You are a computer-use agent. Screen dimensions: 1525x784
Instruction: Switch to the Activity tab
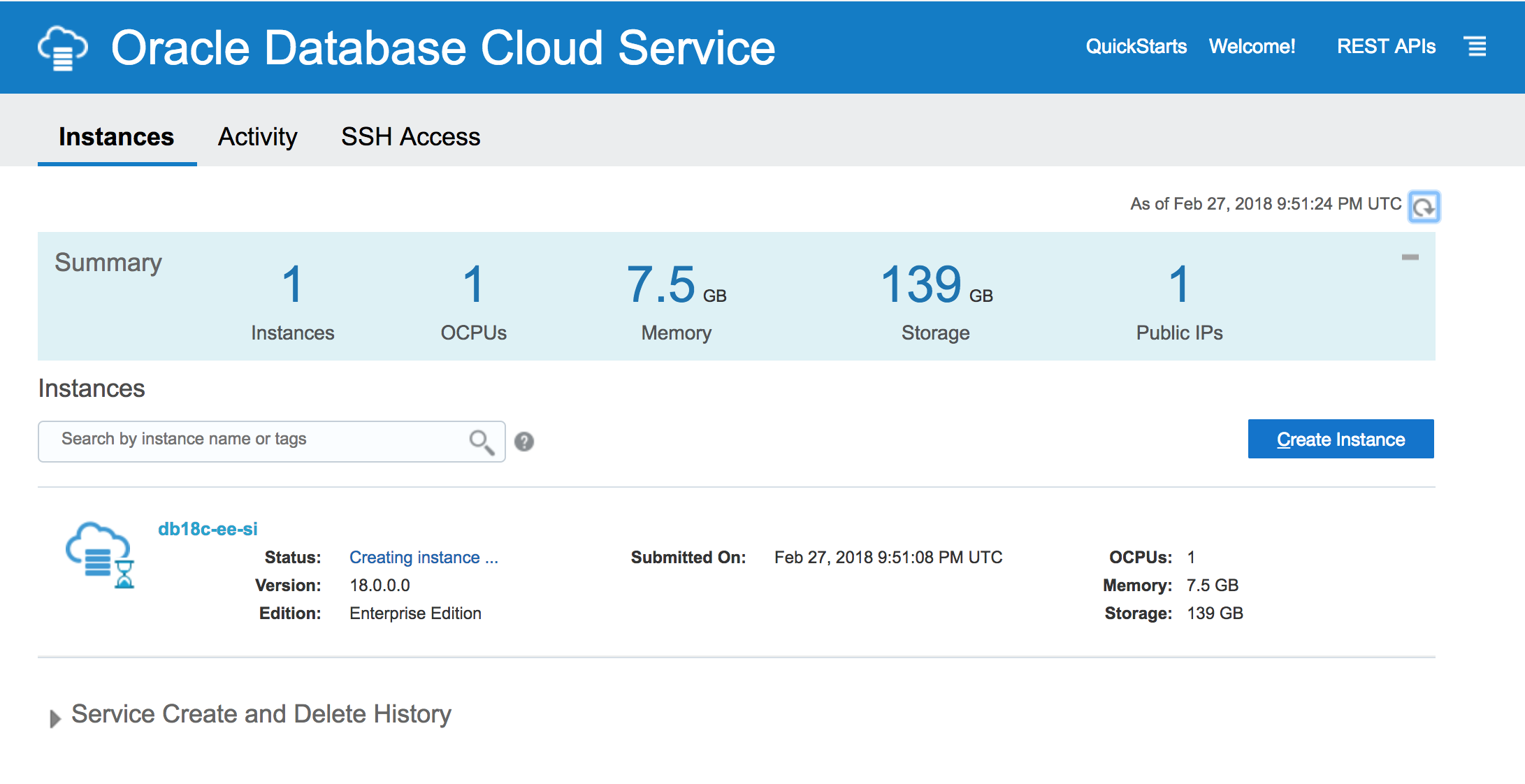(x=258, y=136)
